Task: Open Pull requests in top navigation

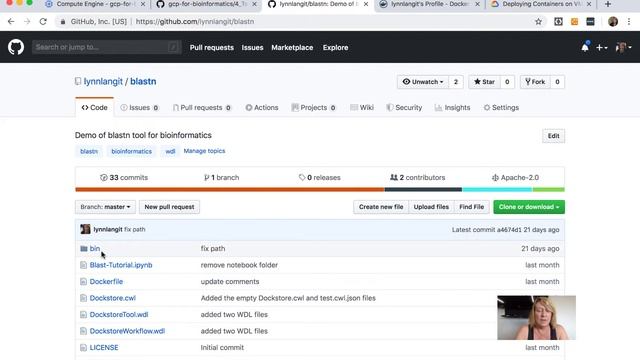Action: [x=211, y=48]
